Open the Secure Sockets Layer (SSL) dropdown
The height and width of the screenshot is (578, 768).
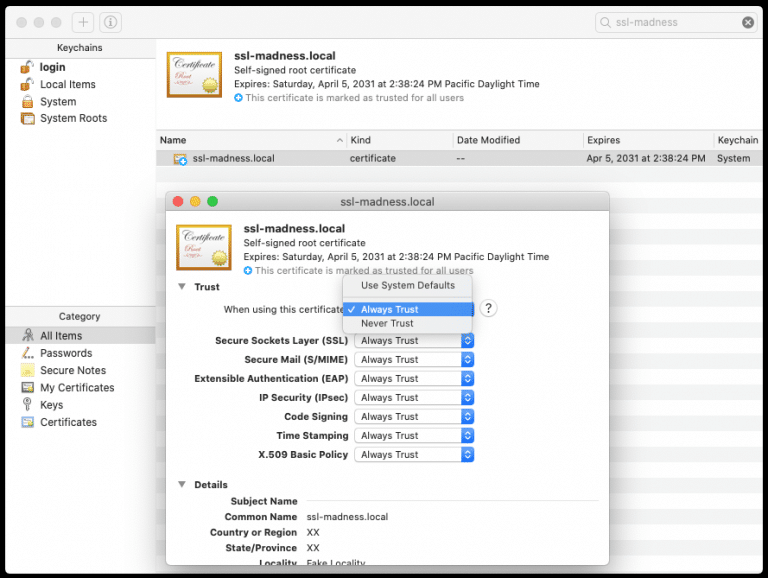pos(414,340)
